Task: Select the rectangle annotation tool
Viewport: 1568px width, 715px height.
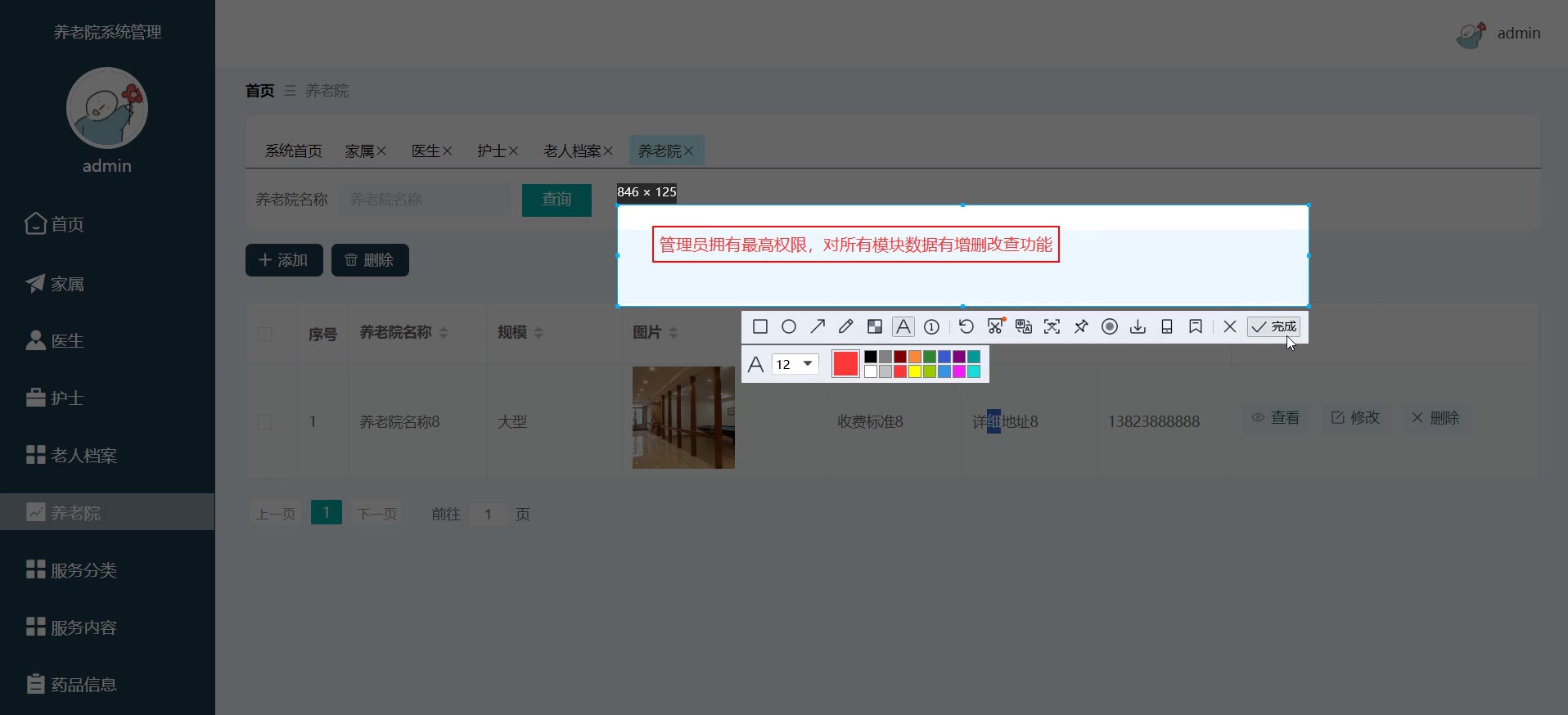Action: point(759,327)
